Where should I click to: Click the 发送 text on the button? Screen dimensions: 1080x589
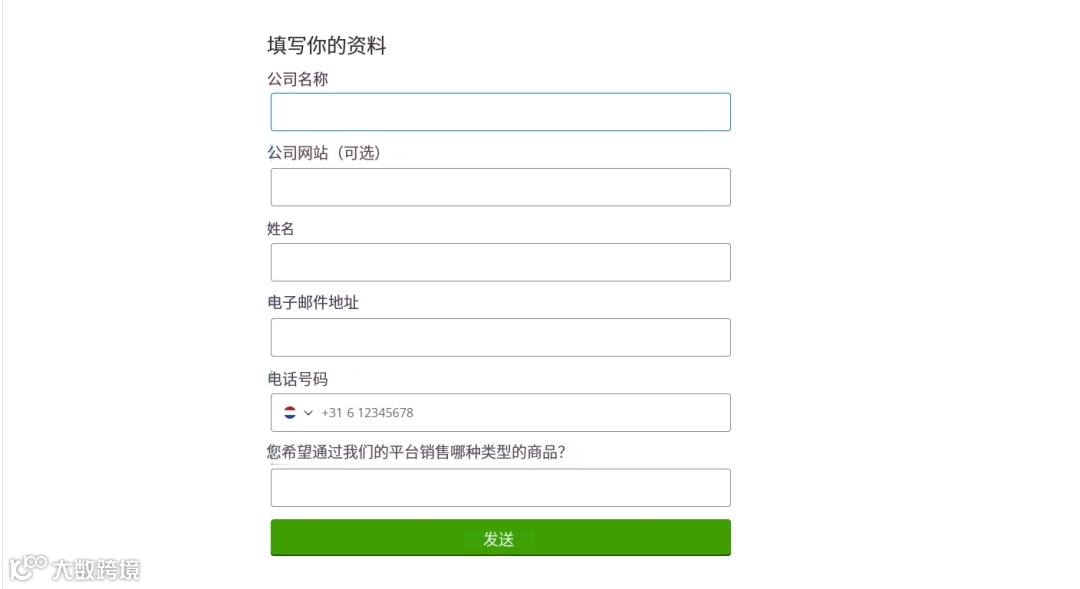[x=499, y=539]
